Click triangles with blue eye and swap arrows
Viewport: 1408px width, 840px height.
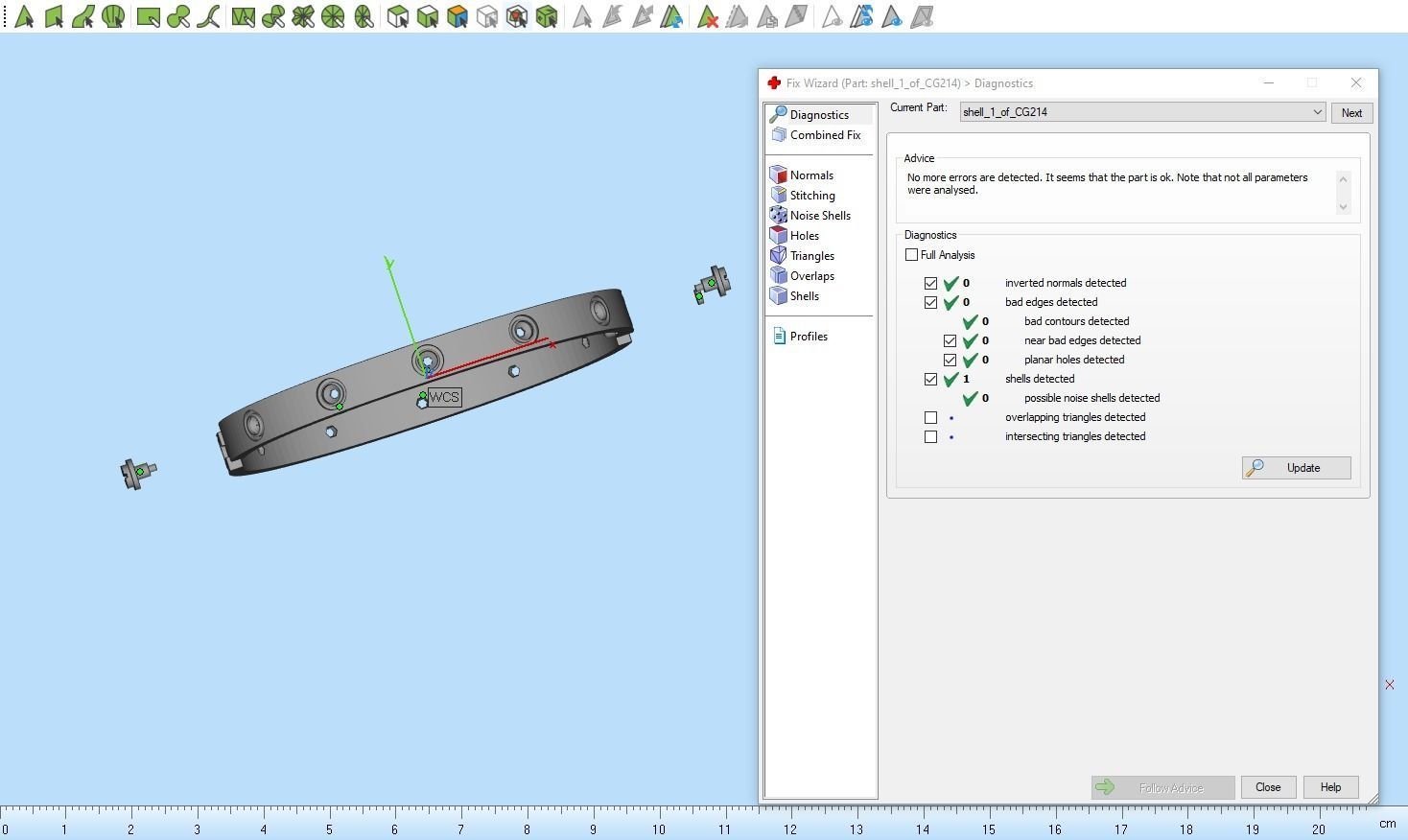(862, 16)
